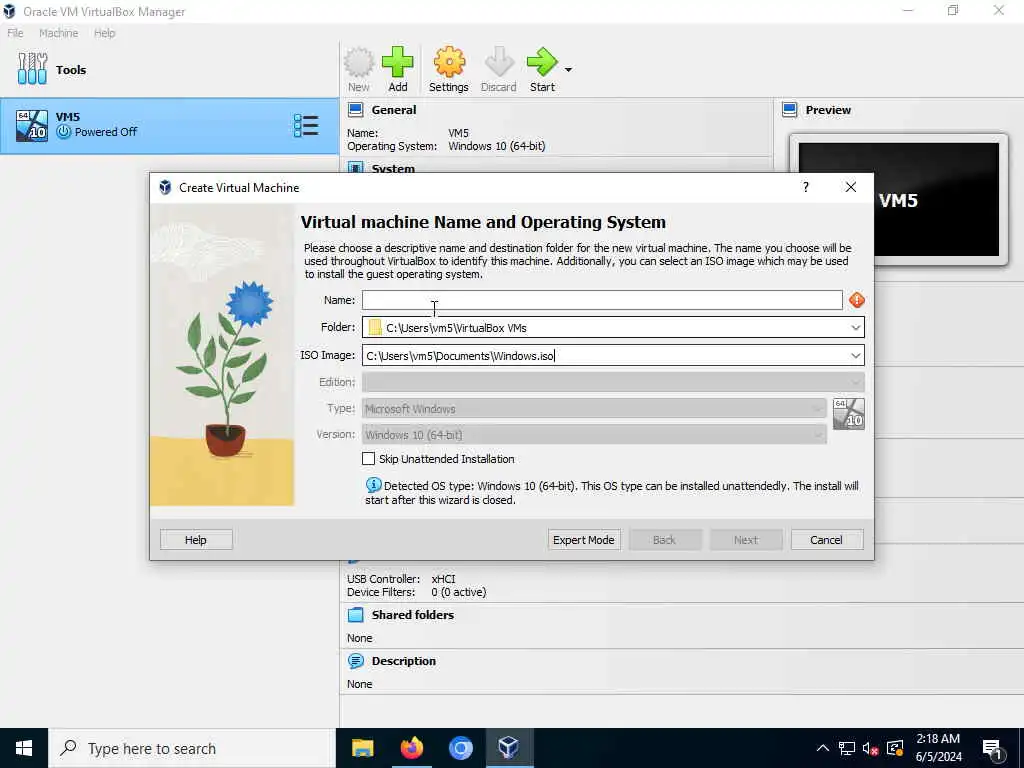Click the Shared folders header text

[413, 615]
